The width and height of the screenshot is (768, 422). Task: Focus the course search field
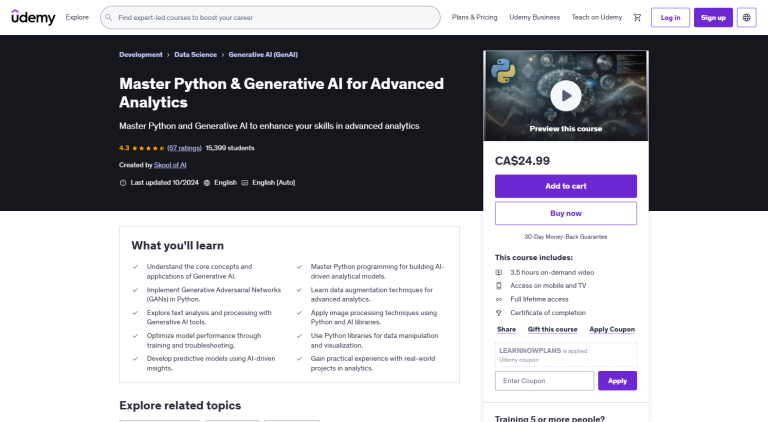click(270, 18)
